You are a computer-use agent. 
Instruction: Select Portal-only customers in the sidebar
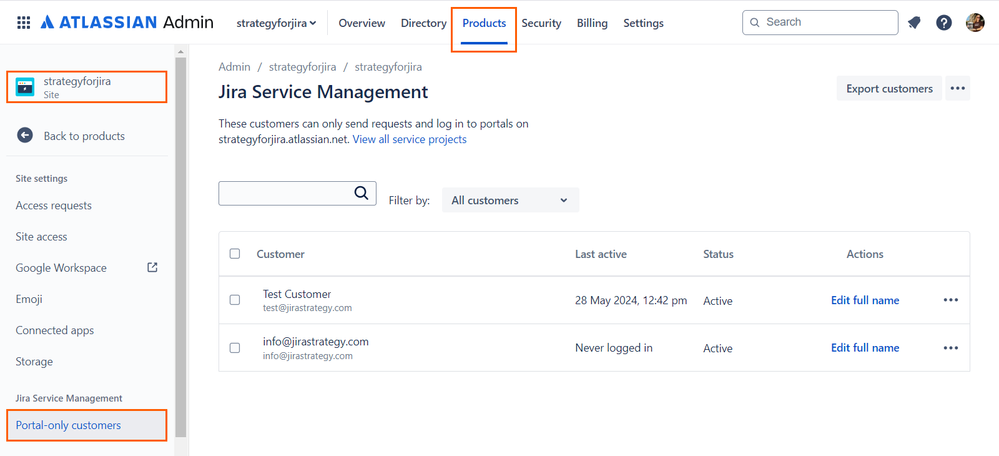tap(87, 425)
